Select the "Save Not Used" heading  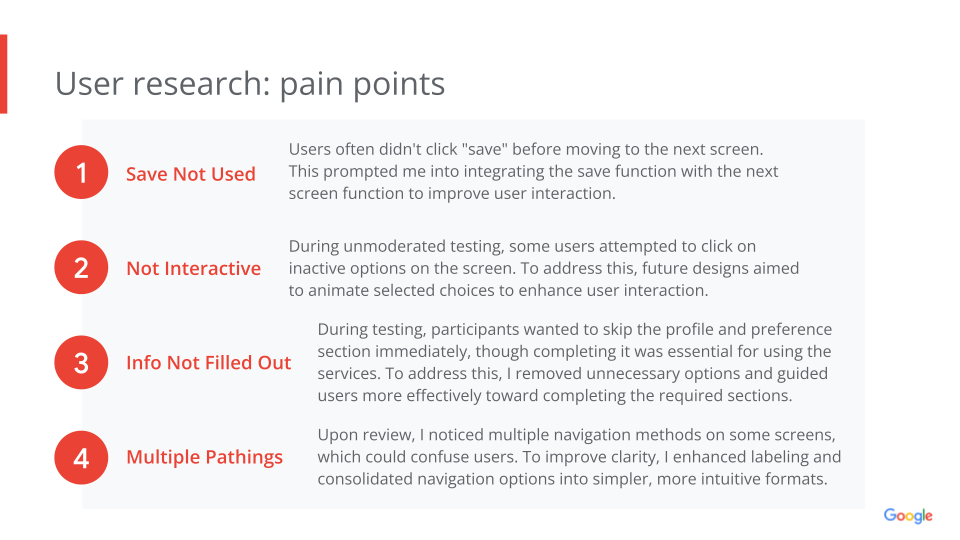(x=190, y=174)
